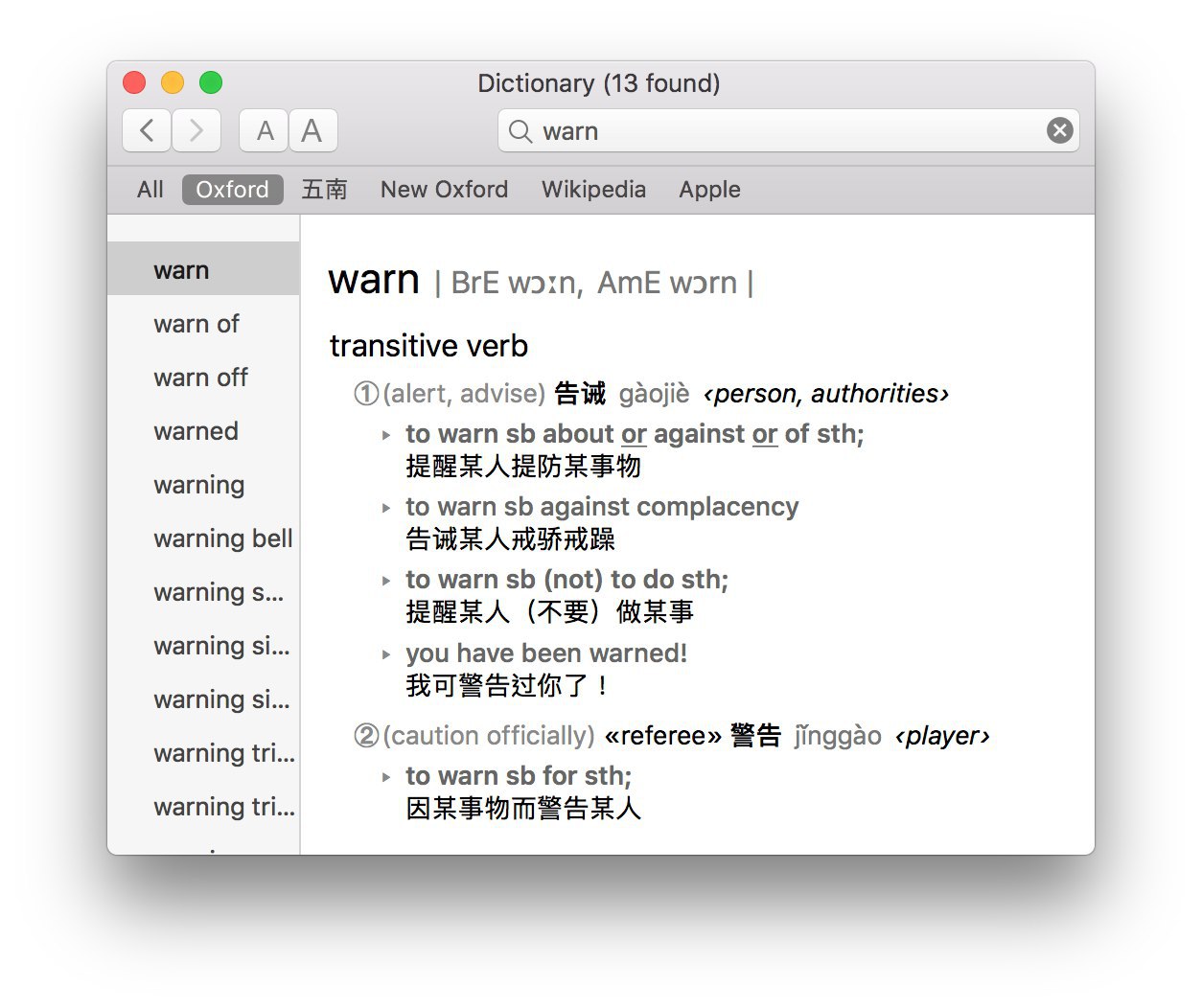Open the 'warning bell' entry

pos(222,538)
